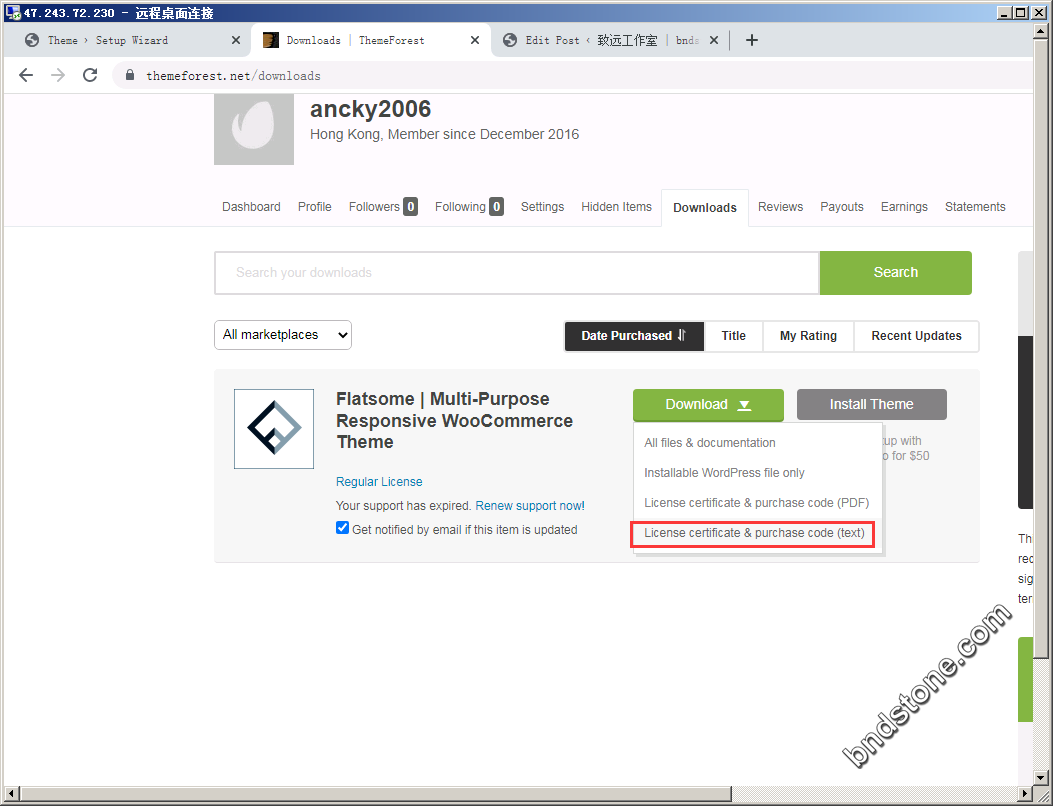The image size is (1053, 806).
Task: Open the Payouts tab
Action: click(x=841, y=207)
